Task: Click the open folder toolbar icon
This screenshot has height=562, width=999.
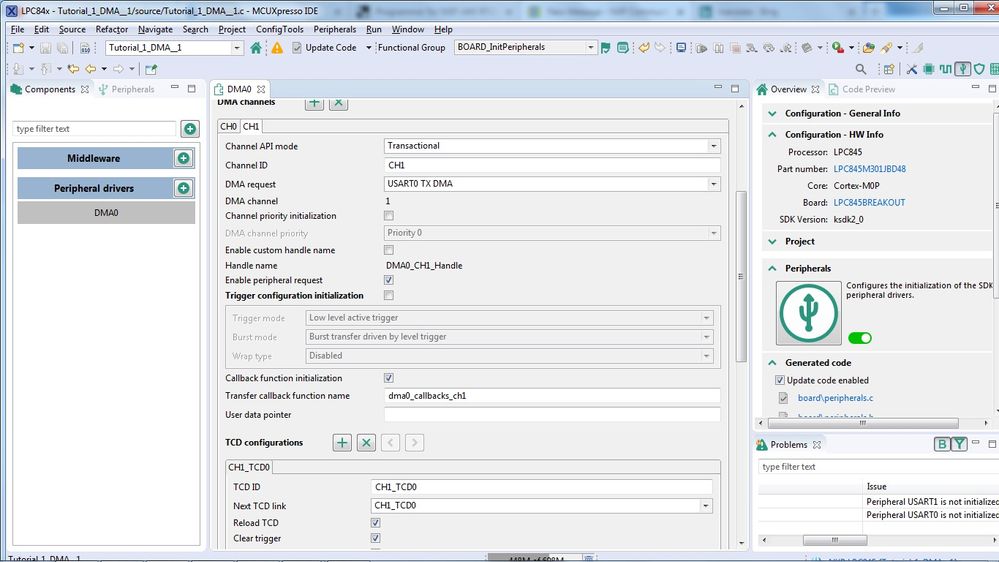Action: tap(868, 48)
